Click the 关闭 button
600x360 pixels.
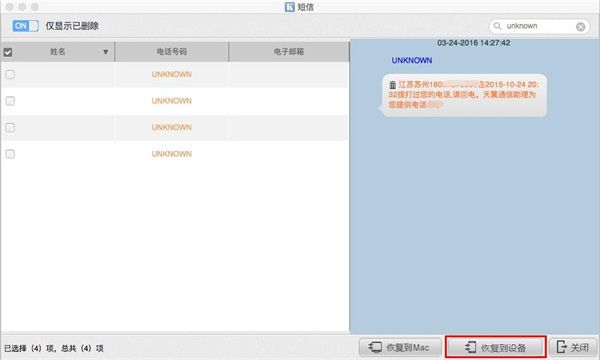click(x=573, y=347)
